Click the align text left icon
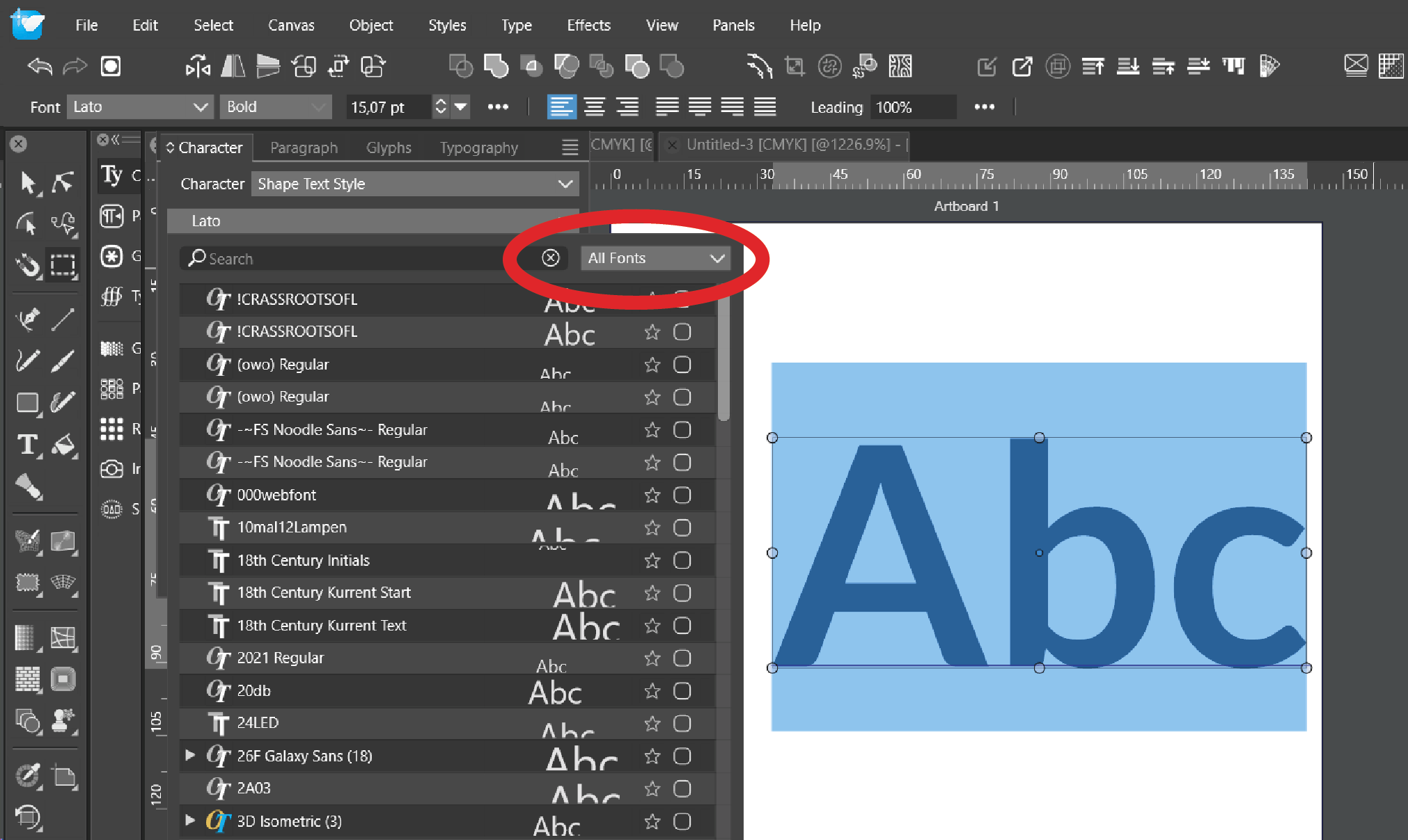Screen dimensions: 1408x840 point(561,106)
